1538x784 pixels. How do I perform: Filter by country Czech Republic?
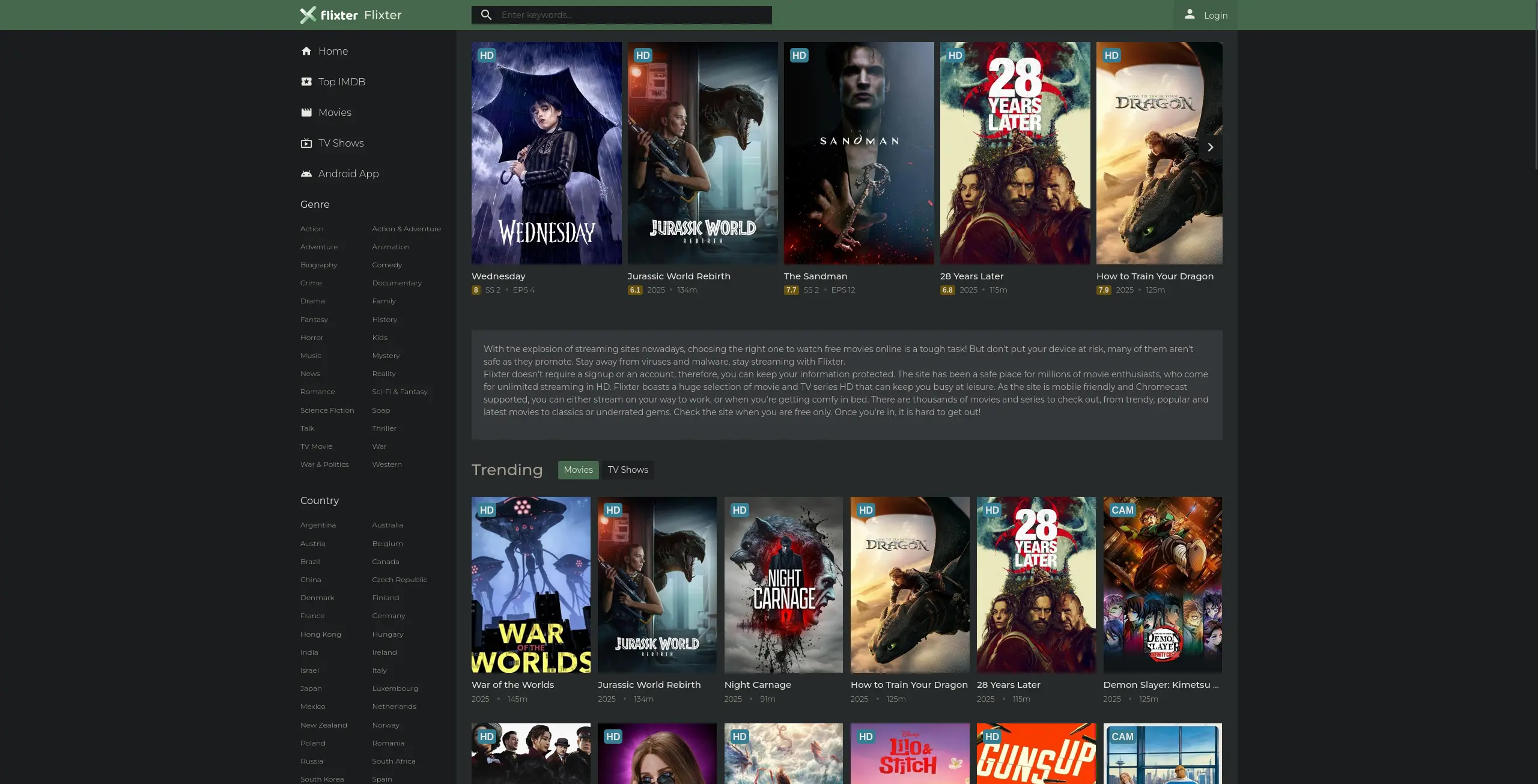click(x=400, y=580)
